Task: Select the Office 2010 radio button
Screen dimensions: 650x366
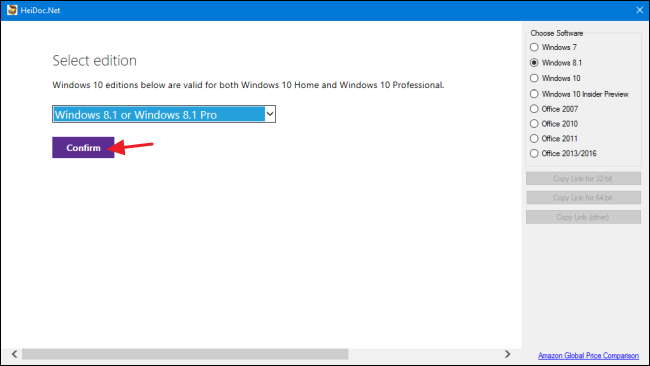Action: click(534, 124)
